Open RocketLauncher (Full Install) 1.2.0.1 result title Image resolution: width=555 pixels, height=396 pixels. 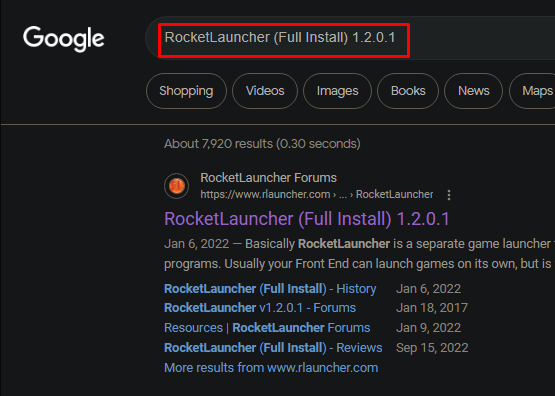coord(307,219)
